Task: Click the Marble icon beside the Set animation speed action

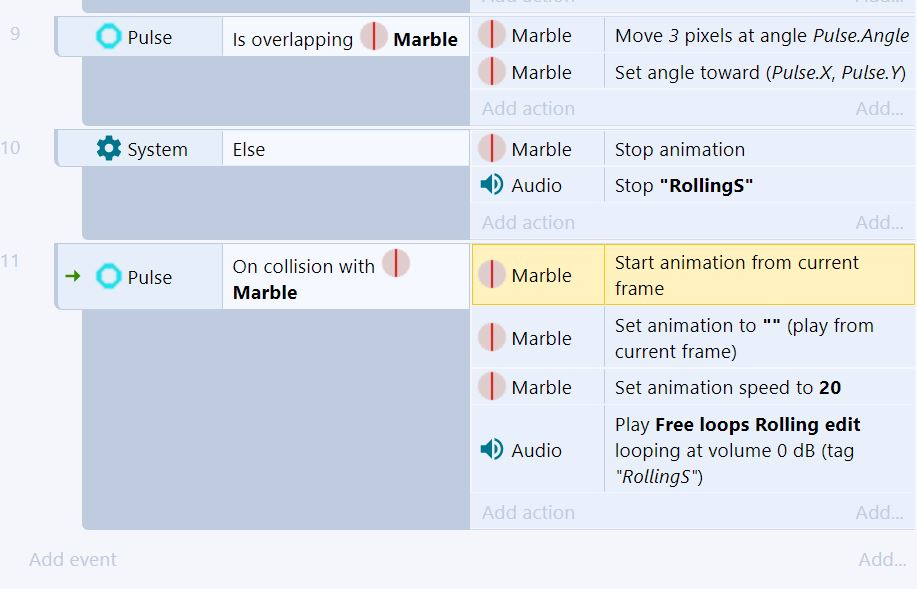Action: tap(491, 387)
